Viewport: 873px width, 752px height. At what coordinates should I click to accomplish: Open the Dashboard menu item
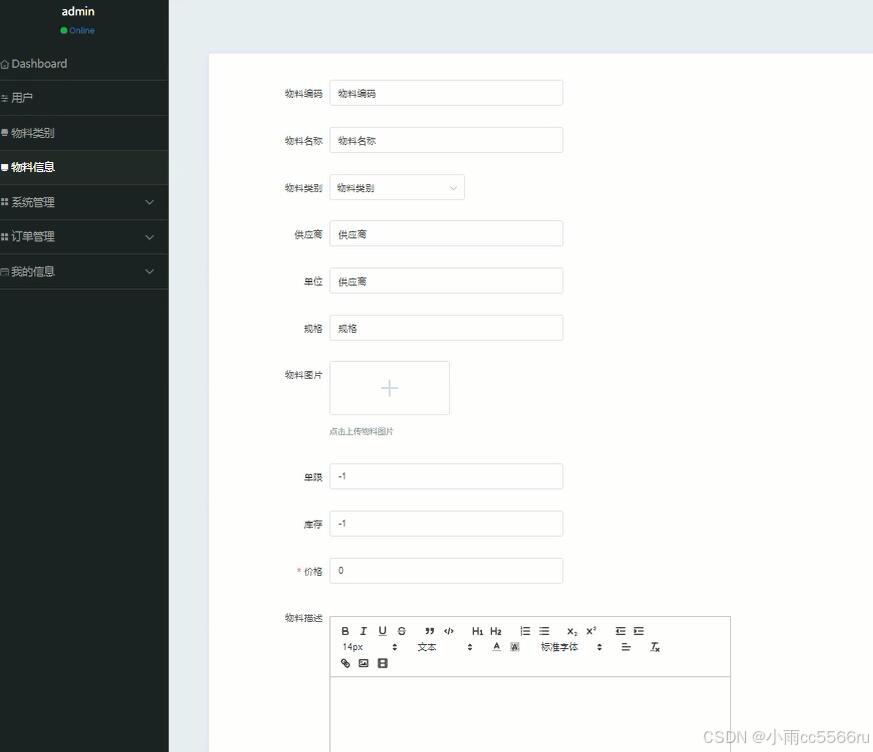[x=84, y=63]
